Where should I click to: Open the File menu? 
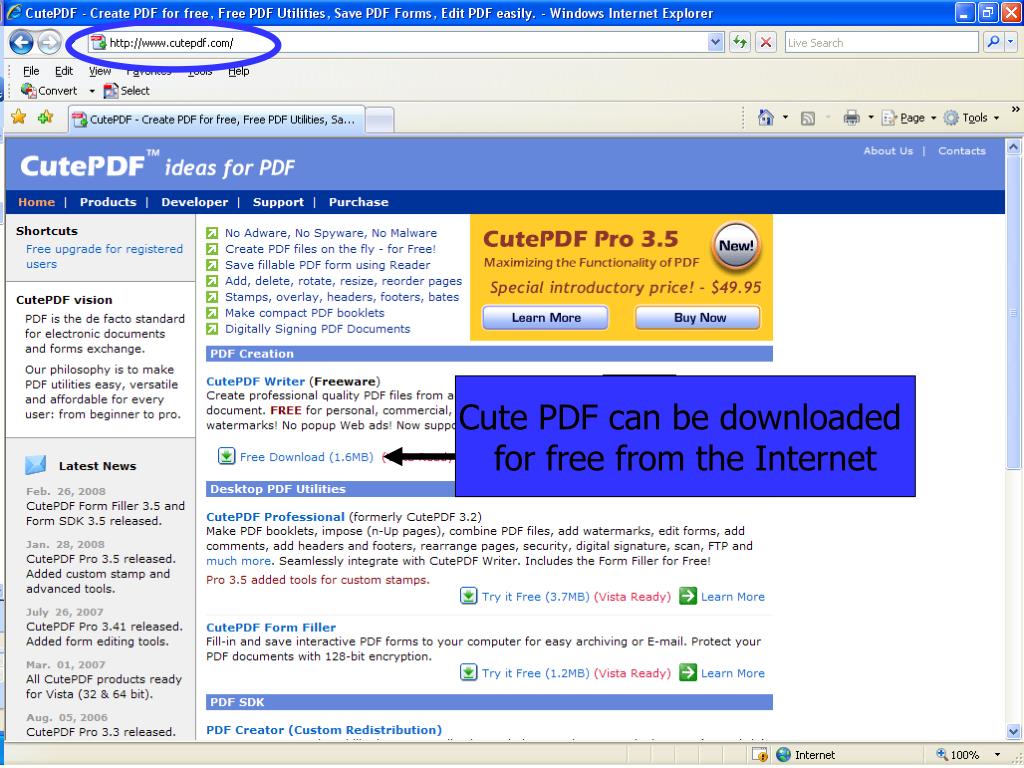point(31,71)
